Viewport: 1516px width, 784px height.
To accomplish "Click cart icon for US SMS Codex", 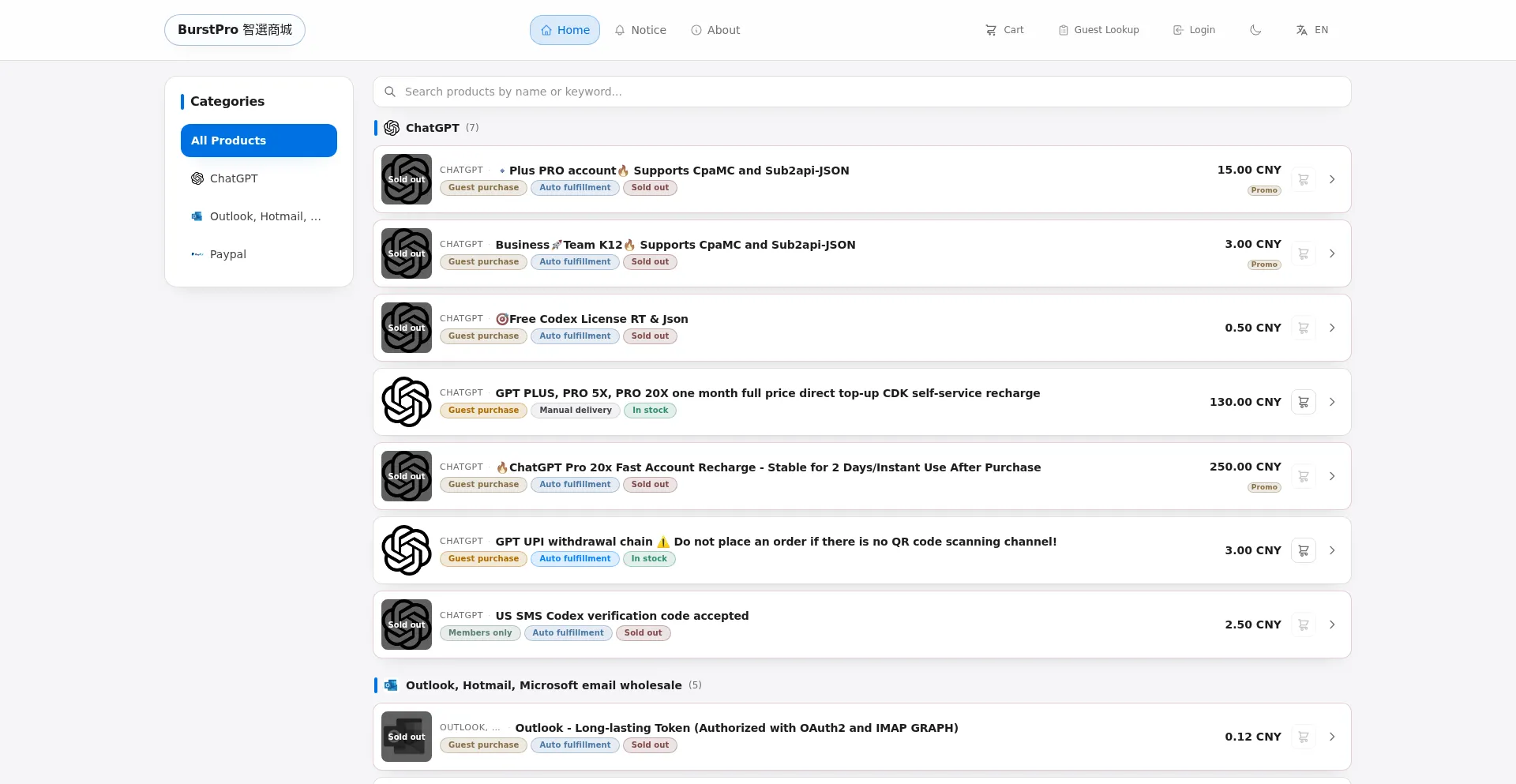I will click(x=1304, y=625).
